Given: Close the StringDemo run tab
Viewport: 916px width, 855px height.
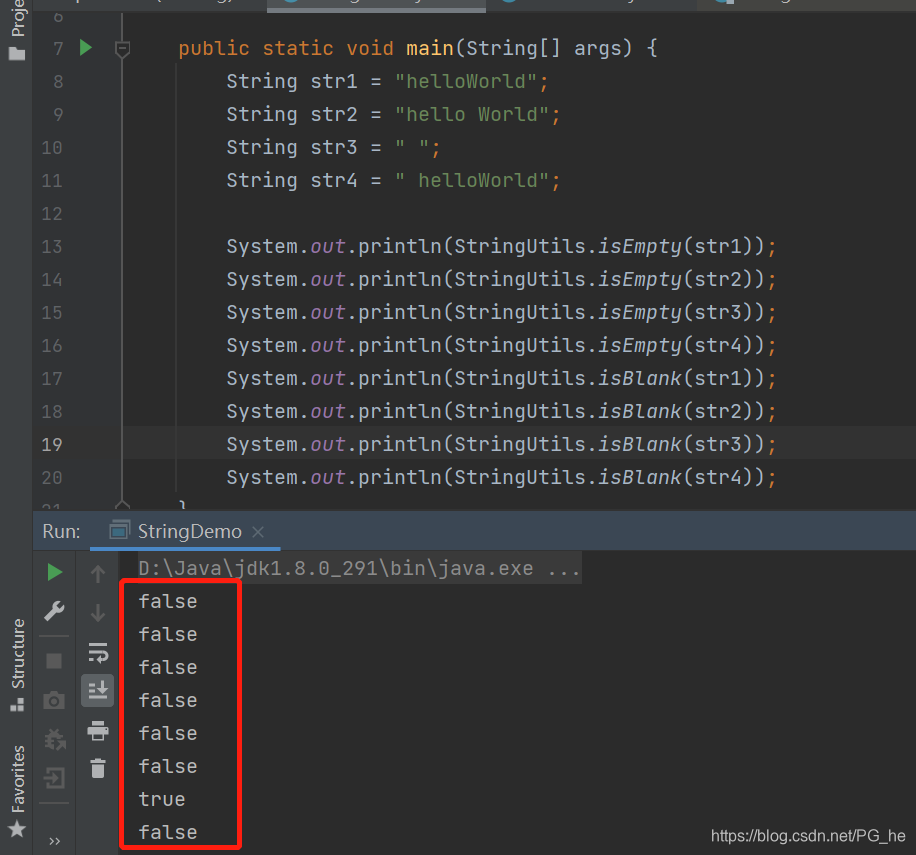Looking at the screenshot, I should coord(258,531).
